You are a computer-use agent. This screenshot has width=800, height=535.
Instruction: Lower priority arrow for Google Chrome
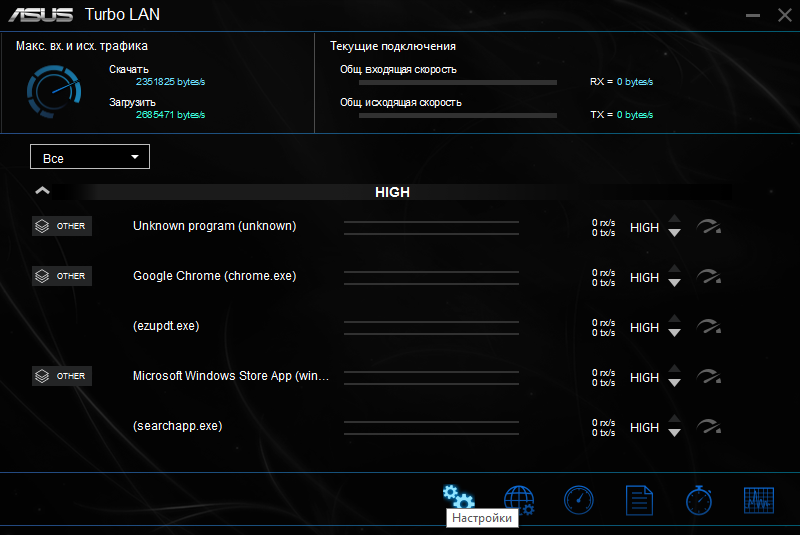click(674, 283)
